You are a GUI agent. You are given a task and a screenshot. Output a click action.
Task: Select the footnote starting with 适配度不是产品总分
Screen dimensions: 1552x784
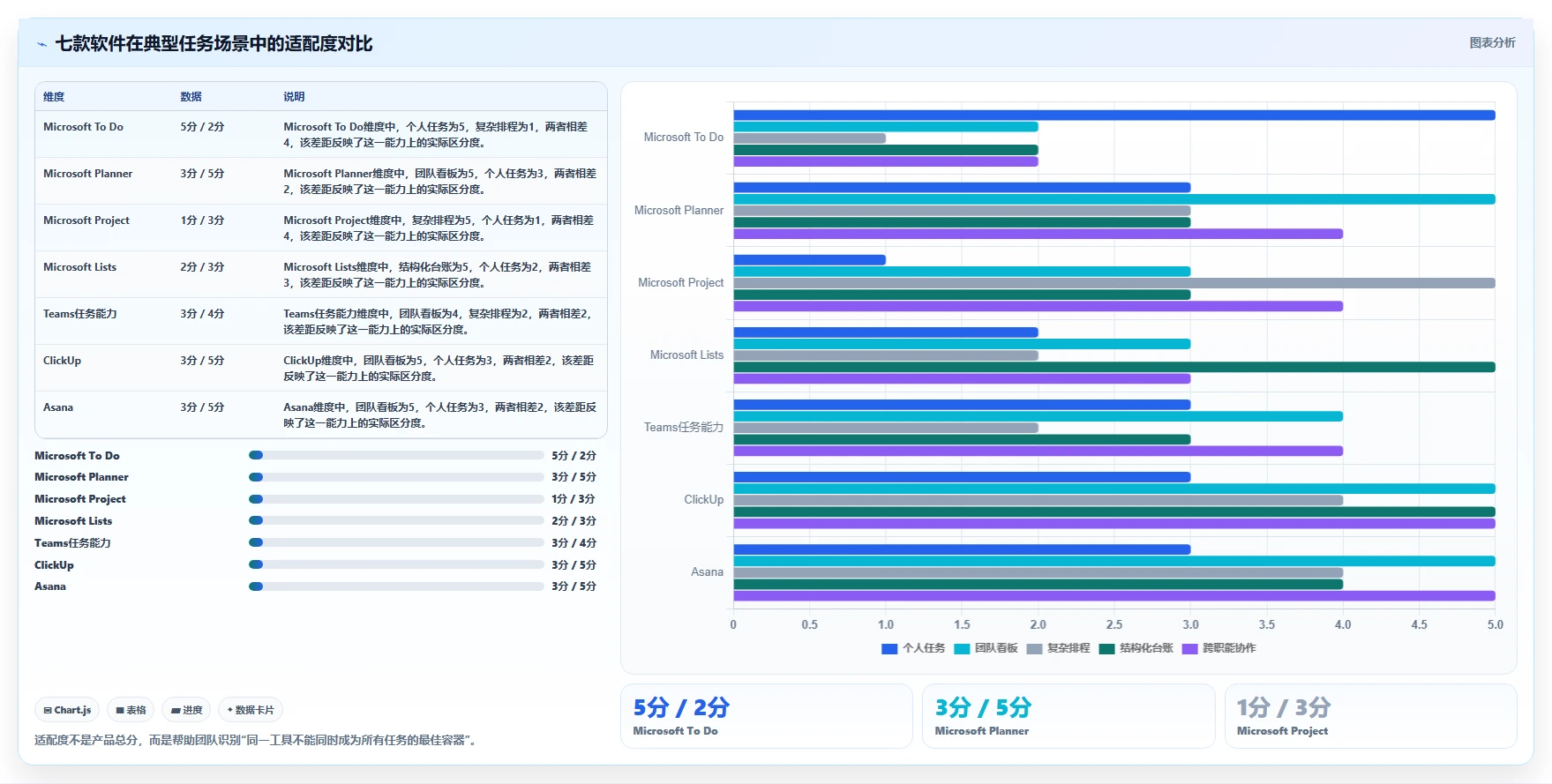(x=258, y=740)
